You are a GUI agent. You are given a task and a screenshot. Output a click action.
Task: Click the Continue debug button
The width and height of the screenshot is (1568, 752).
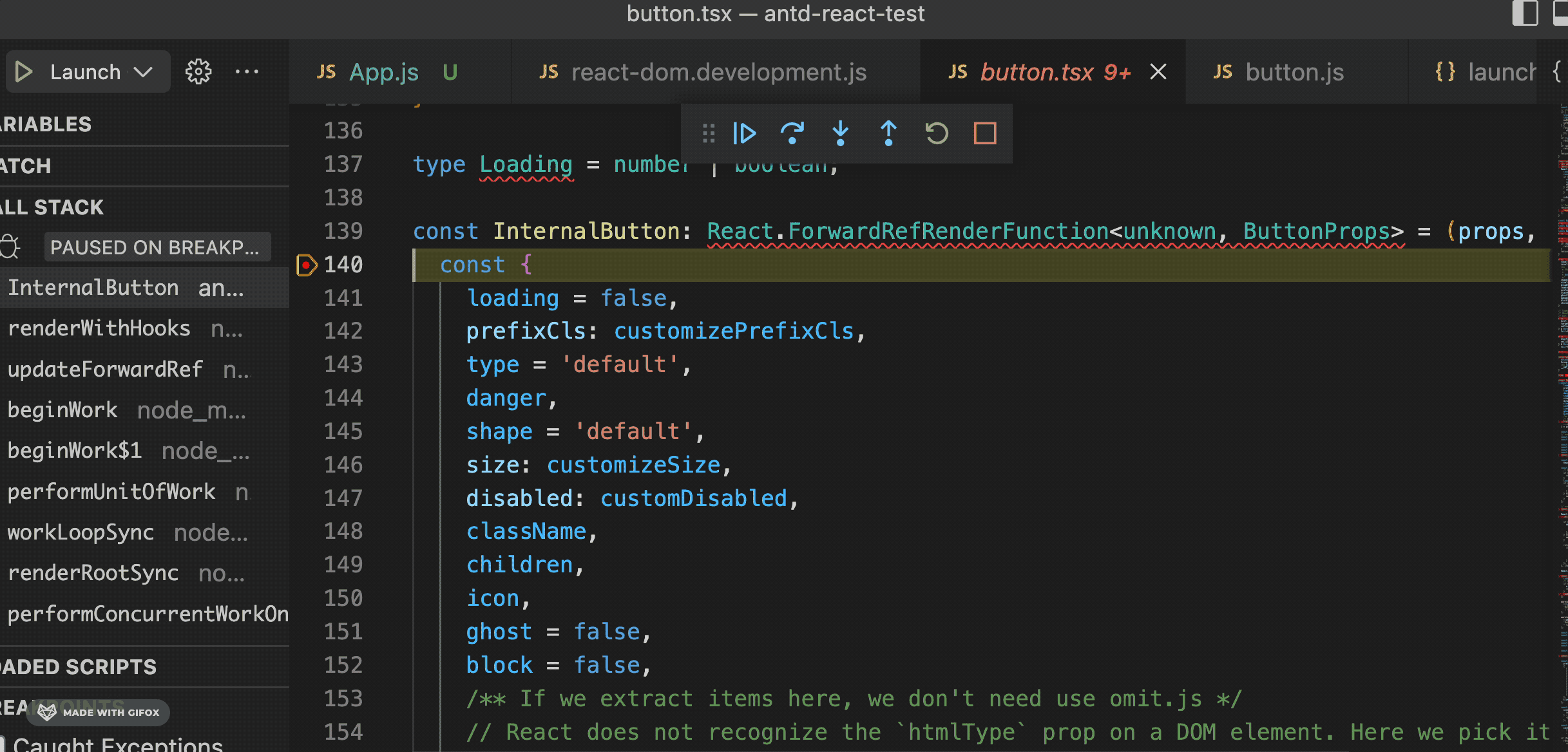[x=744, y=133]
